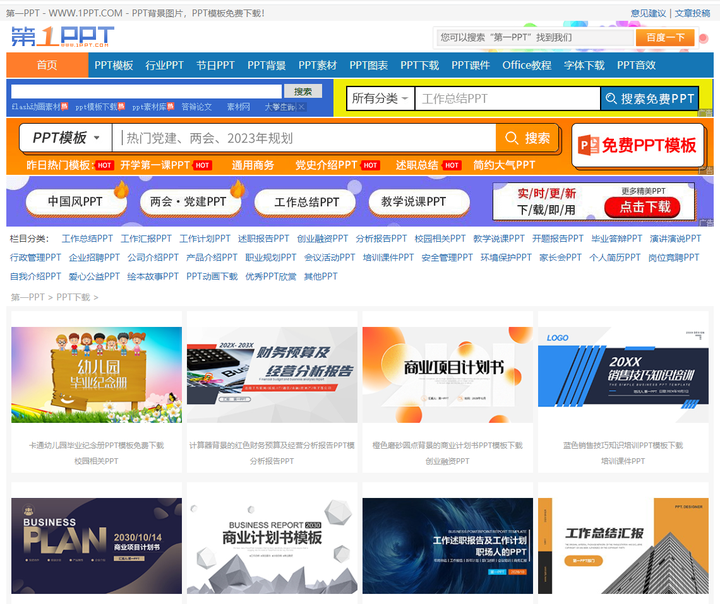Click 第一PPT in breadcrumb
720x604 pixels.
tap(28, 297)
